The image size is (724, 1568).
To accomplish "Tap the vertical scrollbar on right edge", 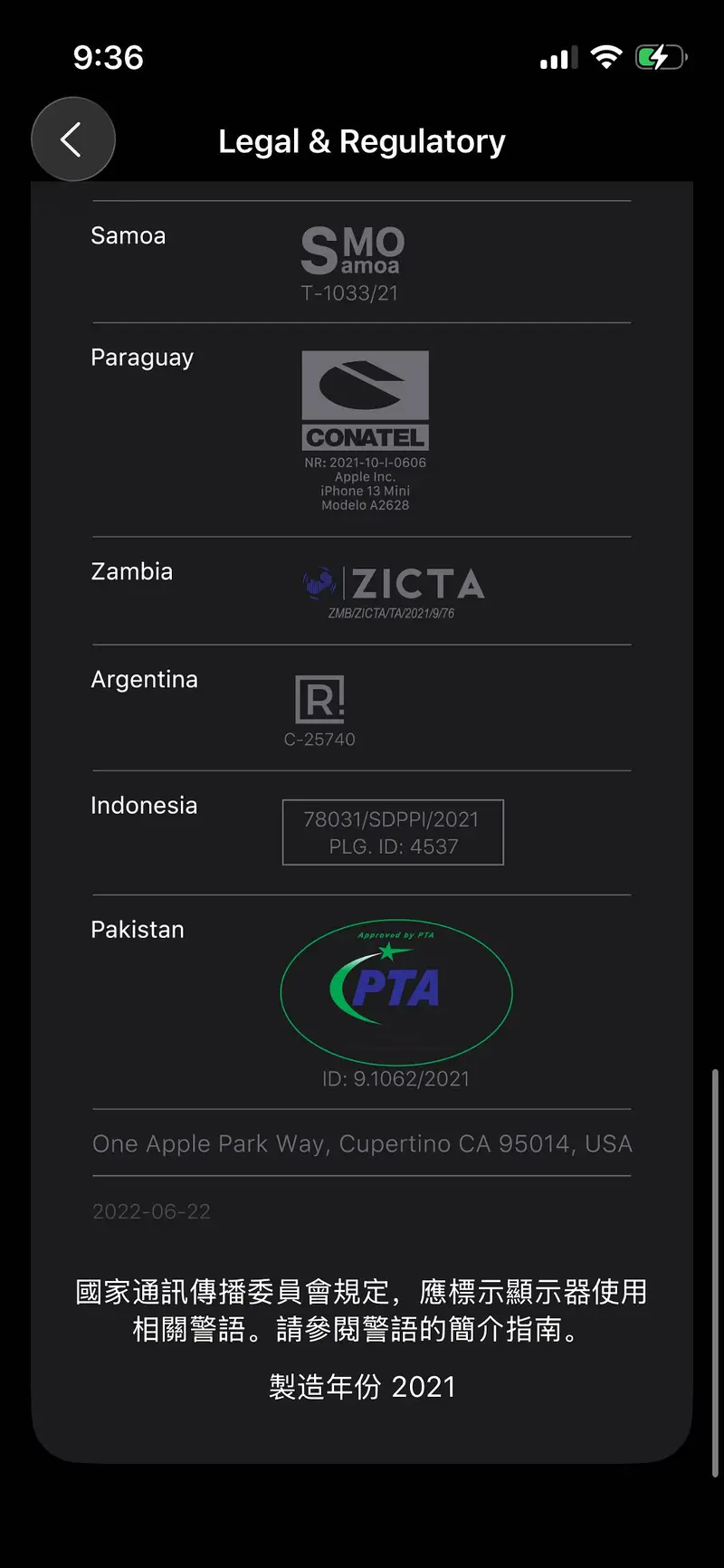I will [715, 1267].
